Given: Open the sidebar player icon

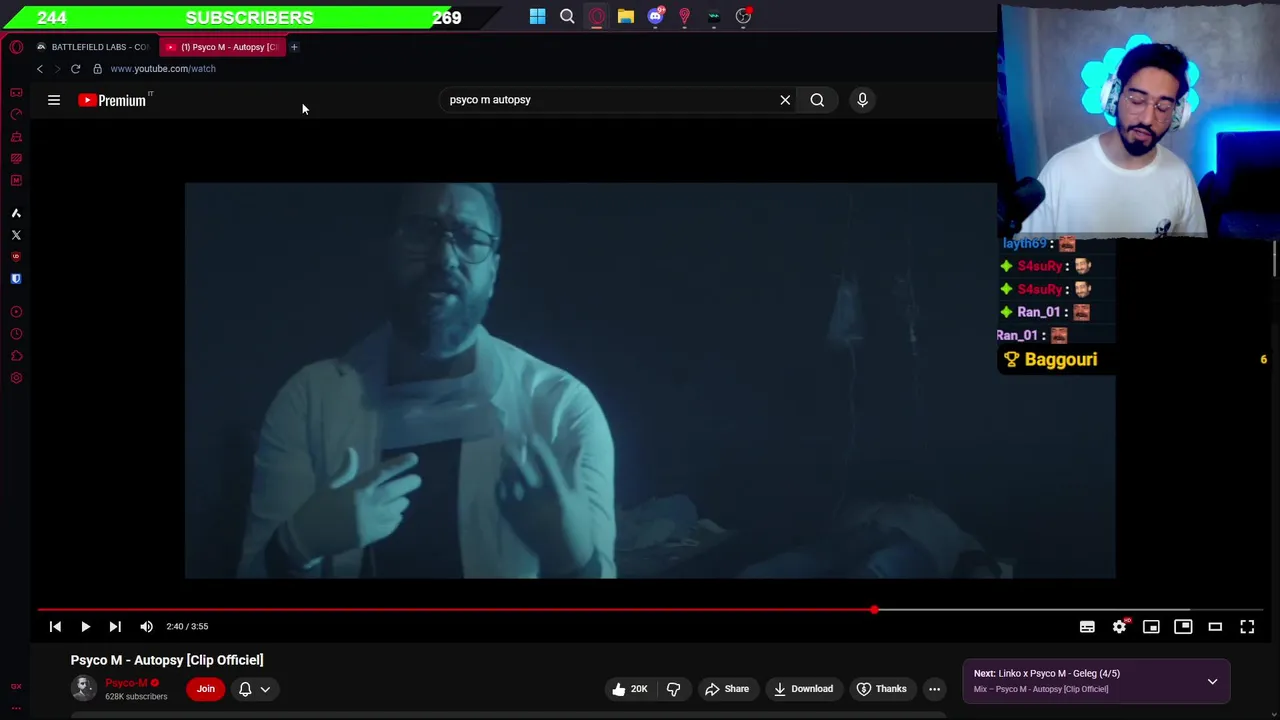Looking at the screenshot, I should click(16, 312).
